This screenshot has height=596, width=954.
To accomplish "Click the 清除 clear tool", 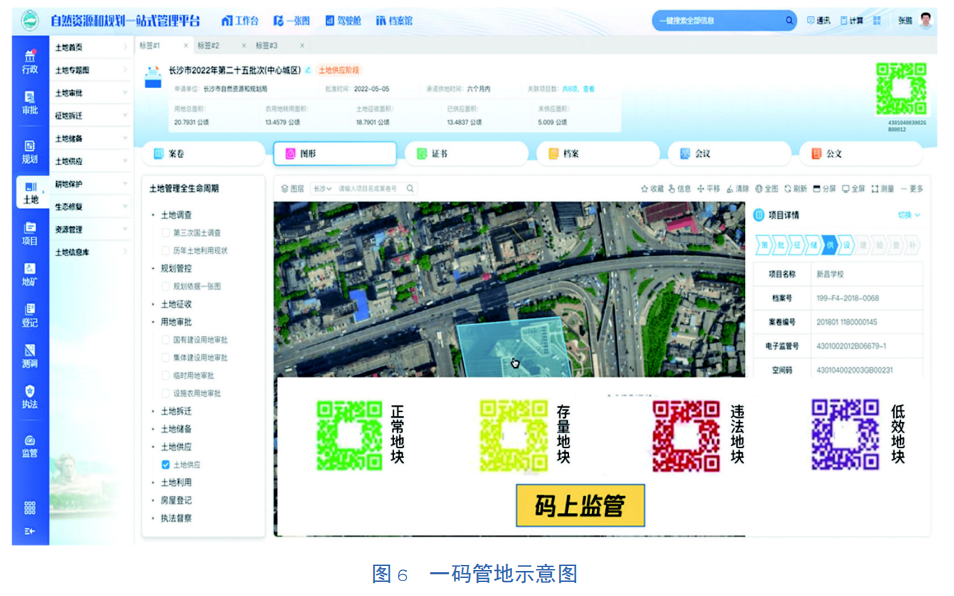I will [737, 189].
